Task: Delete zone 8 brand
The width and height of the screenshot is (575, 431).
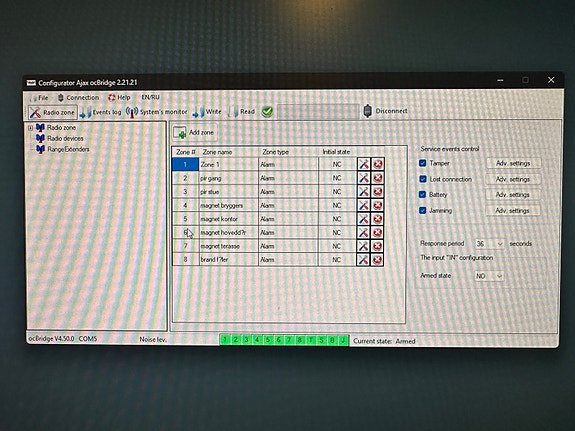Action: click(378, 259)
